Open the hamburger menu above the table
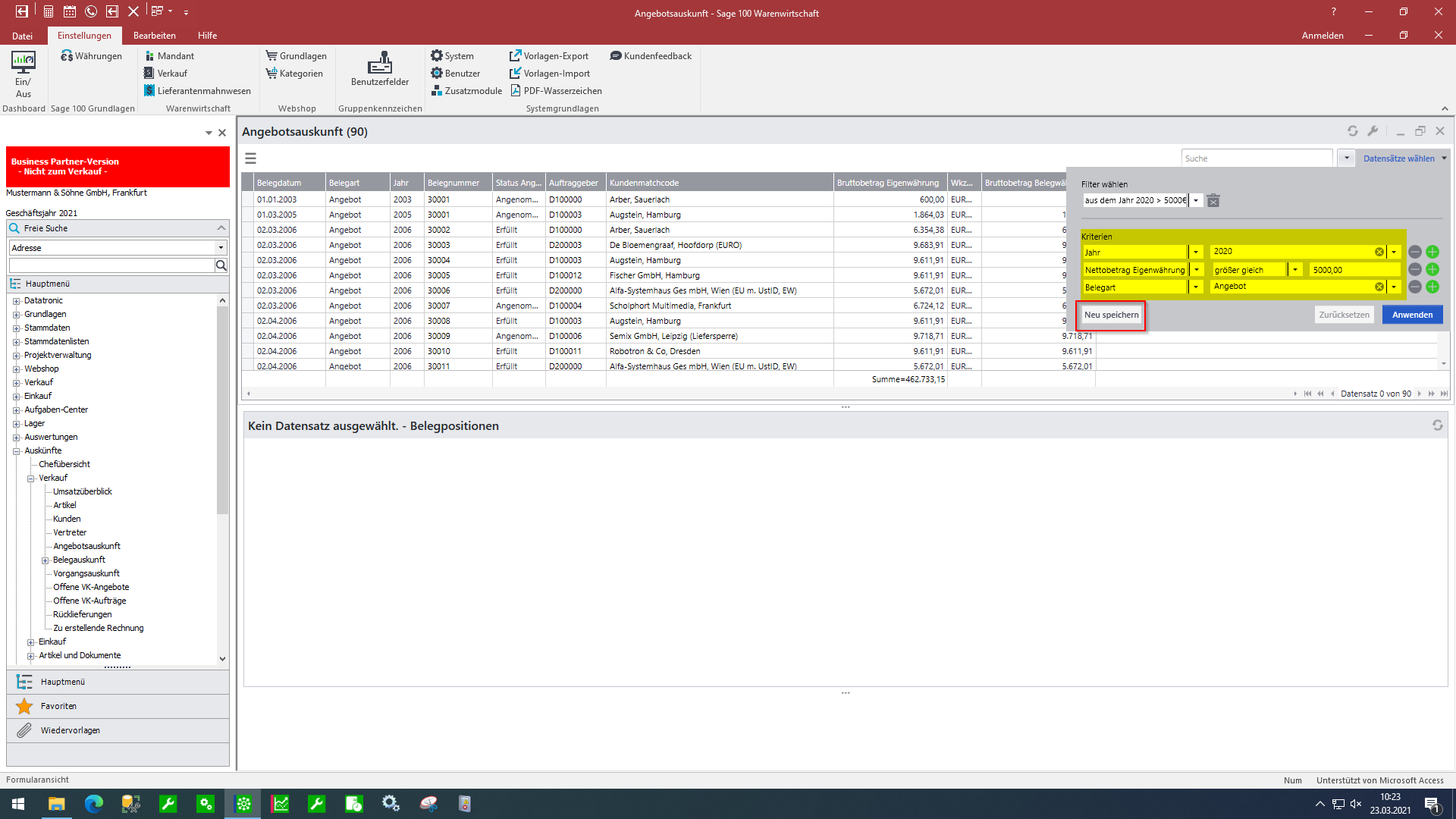 tap(250, 158)
